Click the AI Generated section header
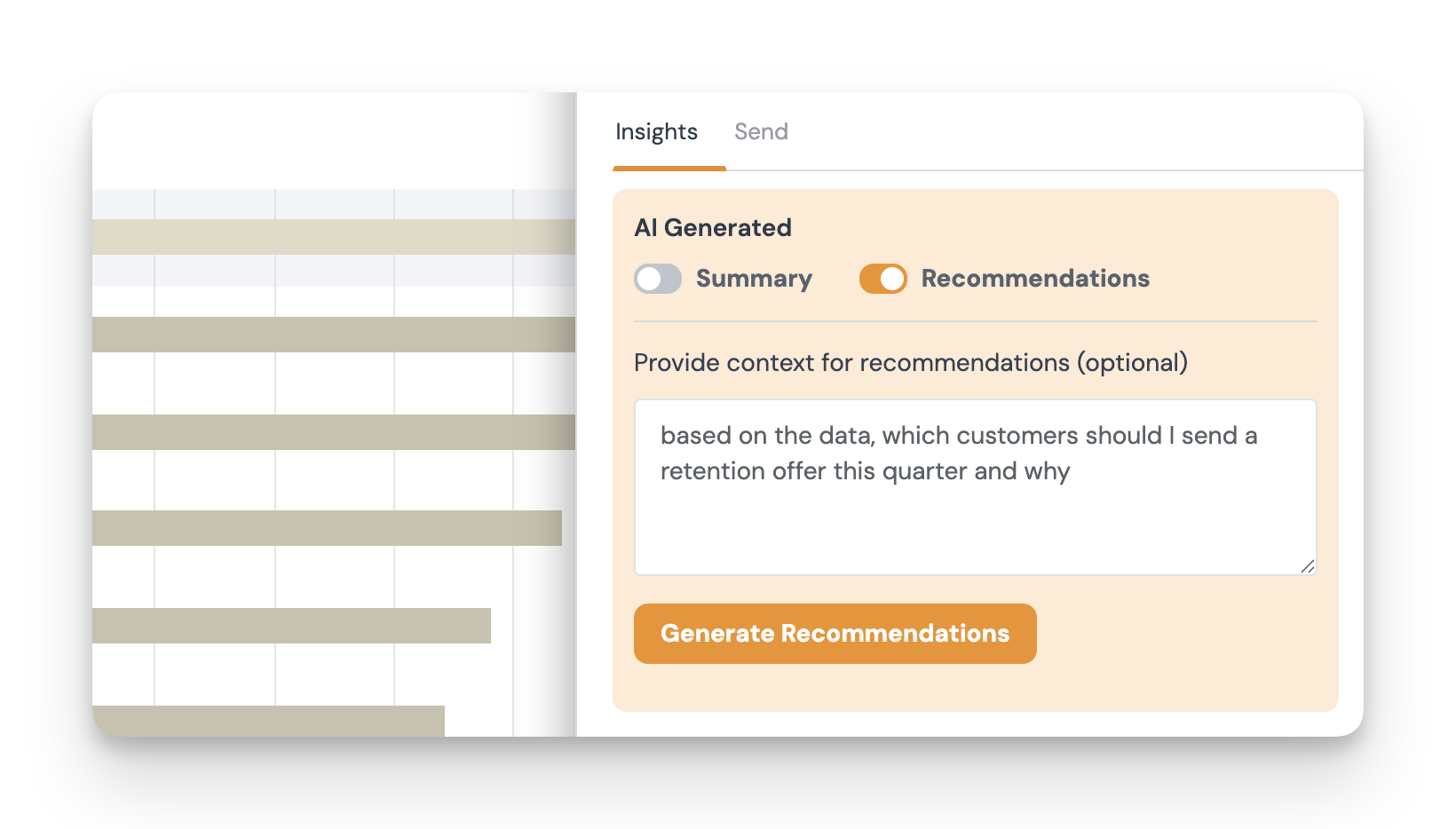The height and width of the screenshot is (829, 1456). (x=712, y=227)
